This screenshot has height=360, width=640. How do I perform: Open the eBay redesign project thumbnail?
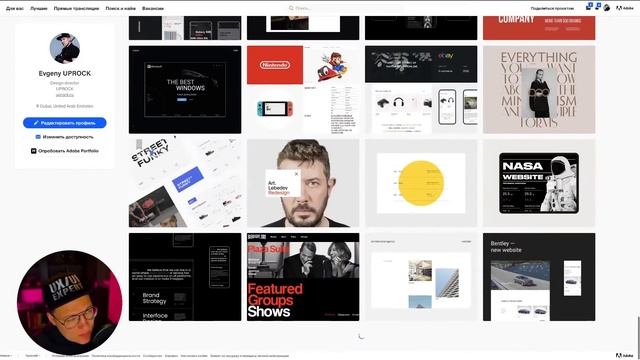(421, 89)
